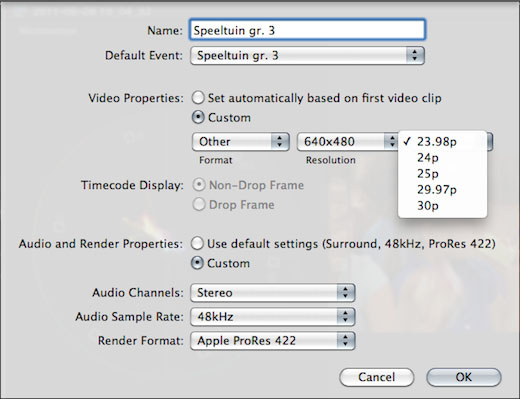Open the Render Format Apple ProRes 422 dropdown
This screenshot has height=399, width=520.
point(273,341)
